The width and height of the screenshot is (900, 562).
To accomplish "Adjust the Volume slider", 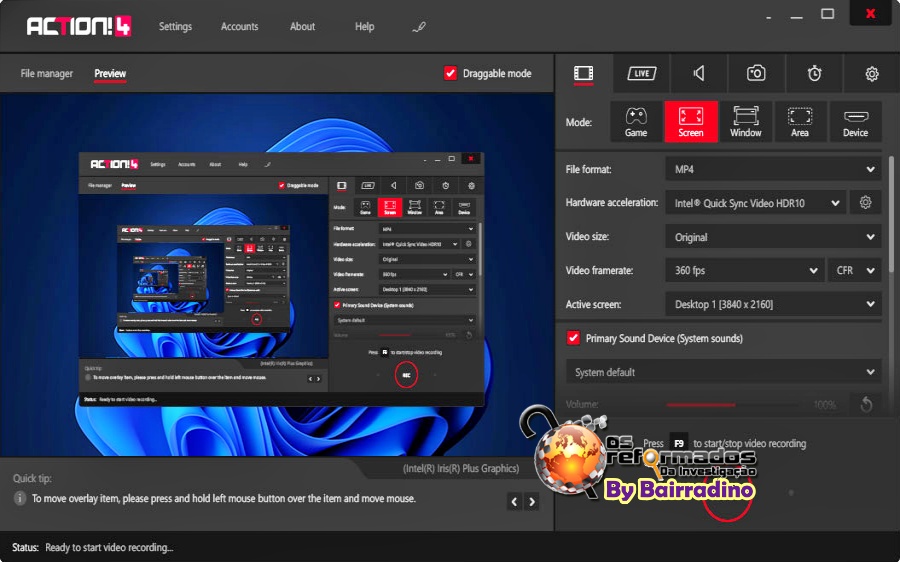I will [x=732, y=405].
